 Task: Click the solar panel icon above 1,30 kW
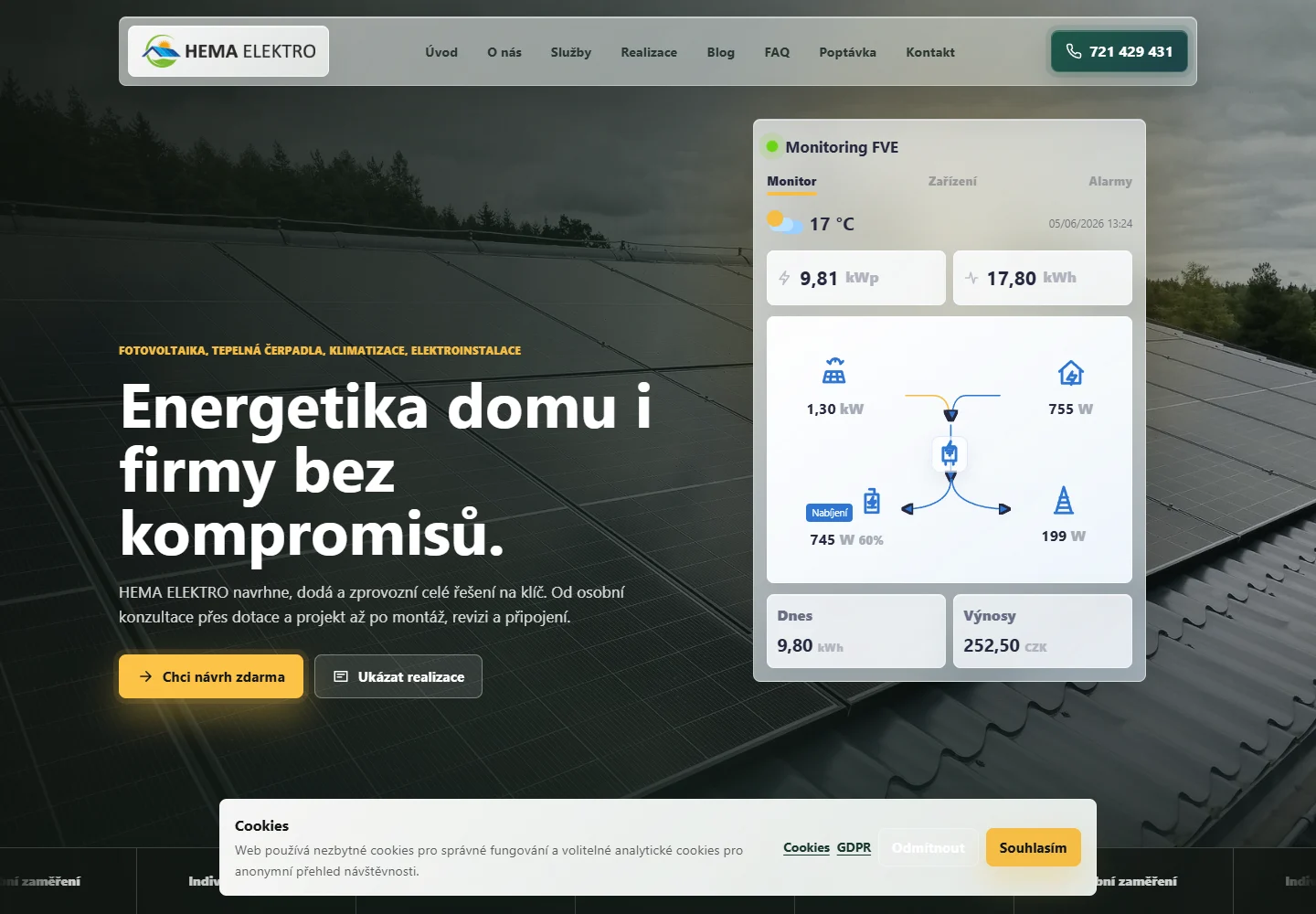(834, 370)
